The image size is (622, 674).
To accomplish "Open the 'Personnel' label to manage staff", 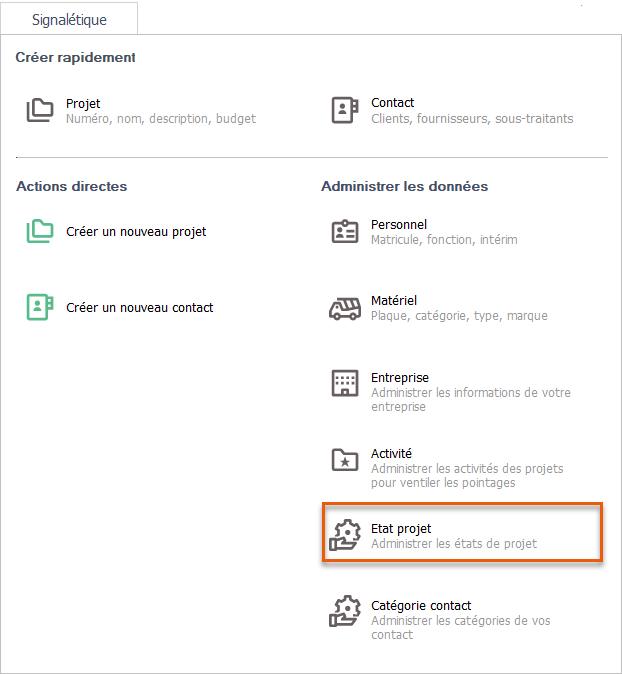I will pyautogui.click(x=399, y=225).
